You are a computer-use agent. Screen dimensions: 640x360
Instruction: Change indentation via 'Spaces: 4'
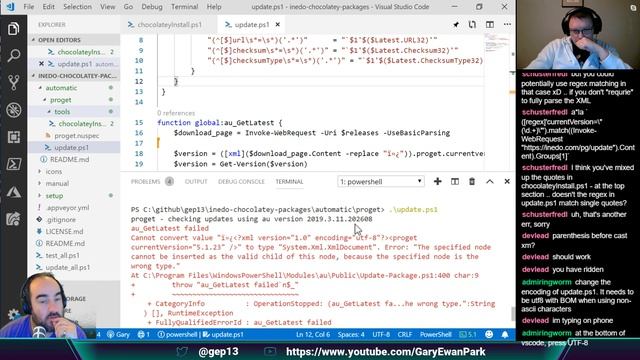(x=351, y=334)
